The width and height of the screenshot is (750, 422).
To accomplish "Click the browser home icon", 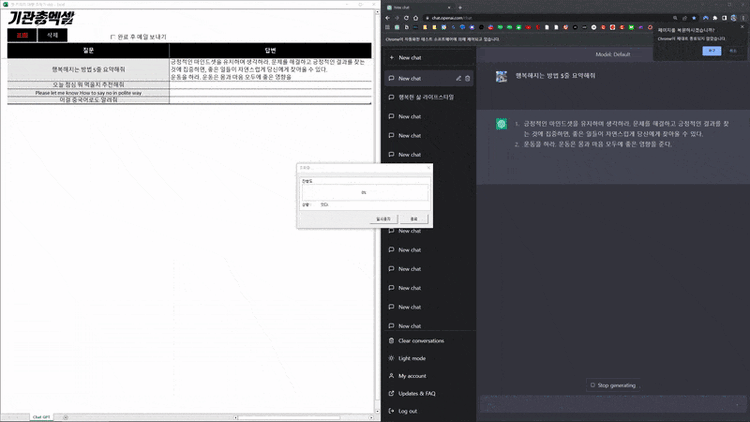I will [415, 18].
